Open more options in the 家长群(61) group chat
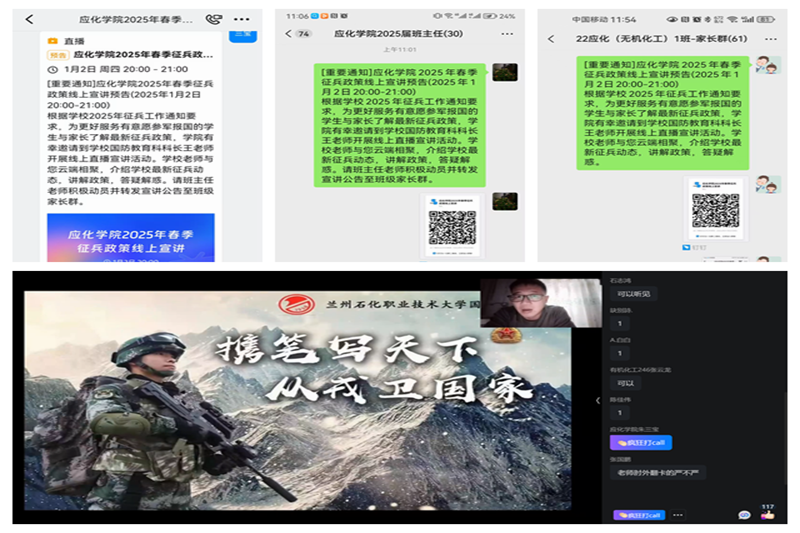 pyautogui.click(x=770, y=38)
